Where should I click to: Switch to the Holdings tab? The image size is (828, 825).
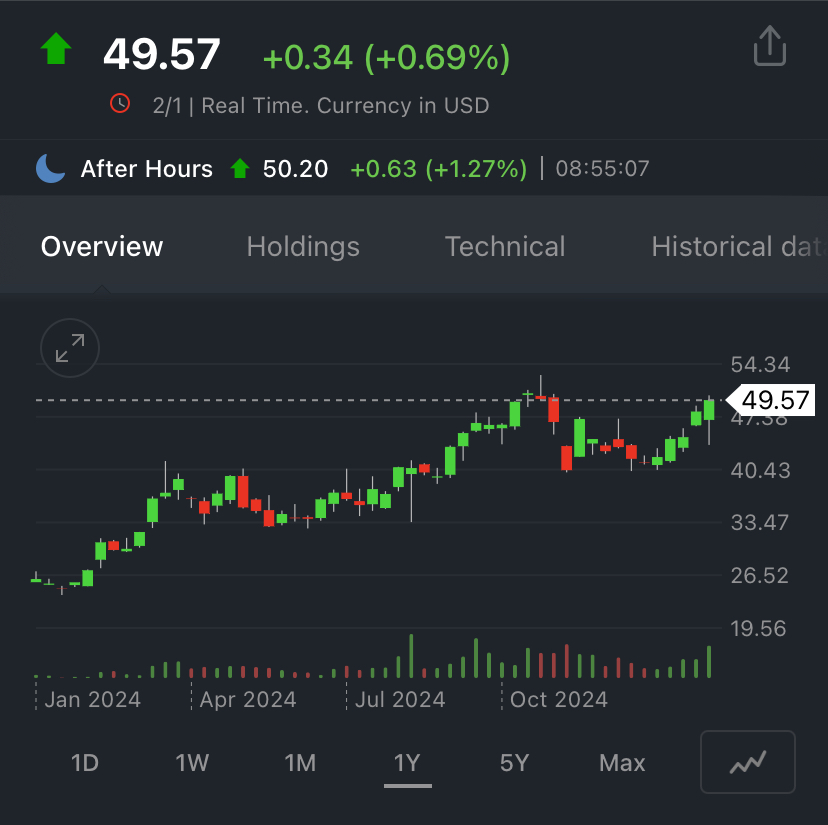[x=303, y=247]
